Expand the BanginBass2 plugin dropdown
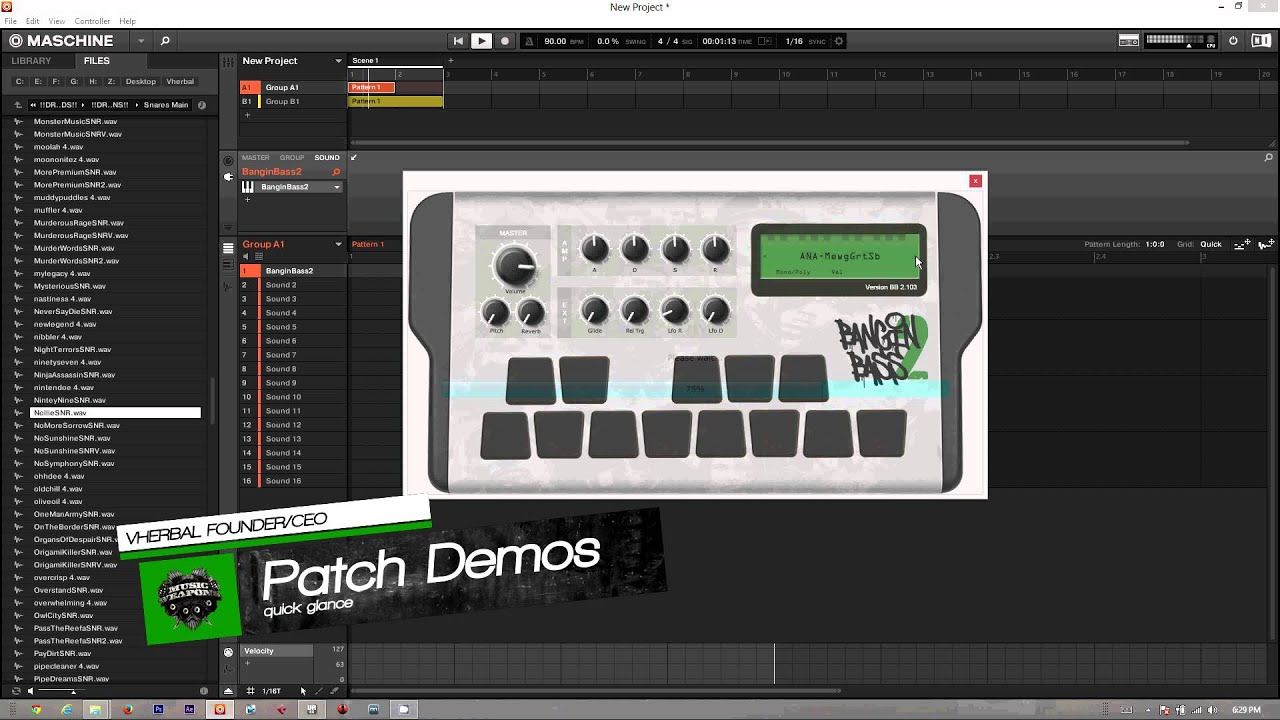This screenshot has width=1280, height=720. click(x=337, y=187)
